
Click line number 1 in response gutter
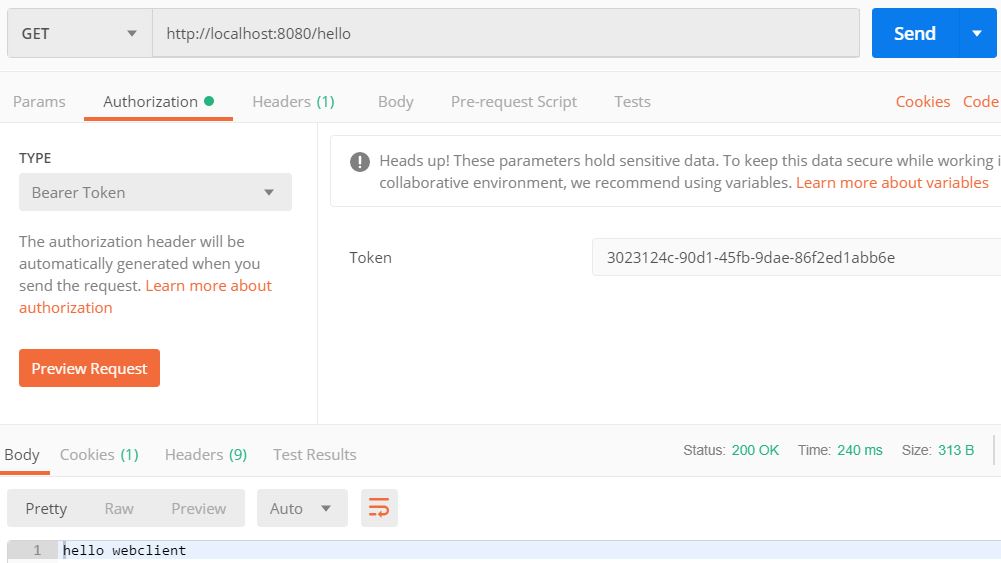[37, 550]
